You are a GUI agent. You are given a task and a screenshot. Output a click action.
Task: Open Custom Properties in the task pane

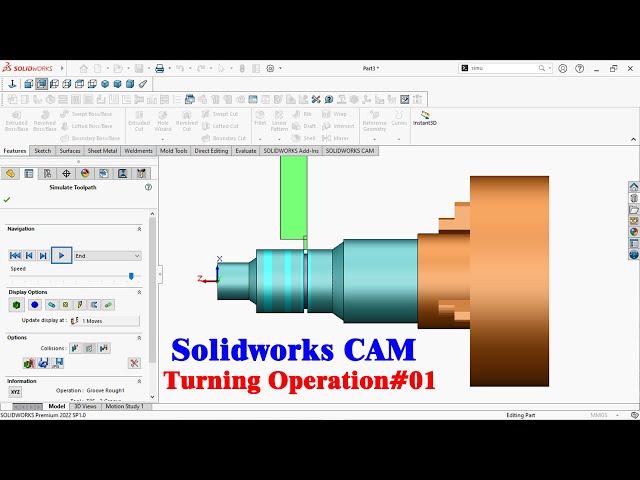click(x=634, y=243)
